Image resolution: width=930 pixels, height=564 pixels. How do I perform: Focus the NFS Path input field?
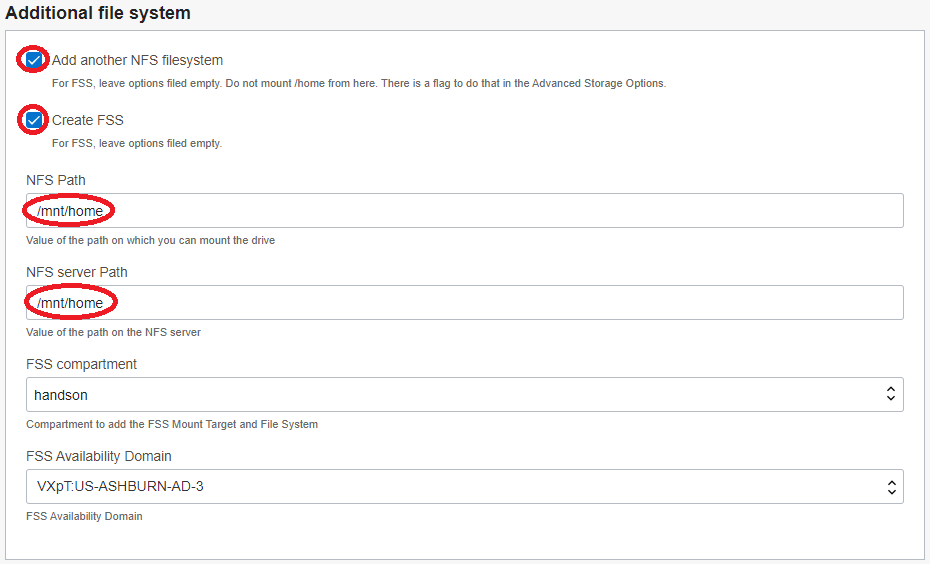[464, 211]
